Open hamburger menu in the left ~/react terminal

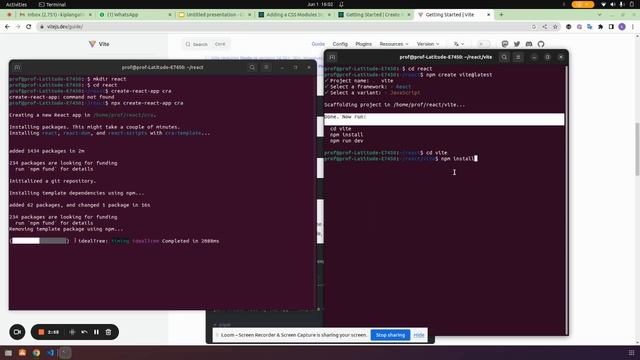(x=266, y=67)
